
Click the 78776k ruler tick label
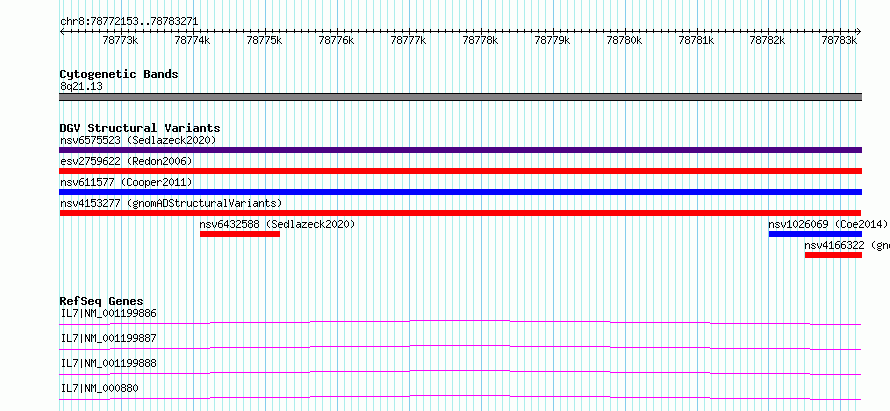337,40
